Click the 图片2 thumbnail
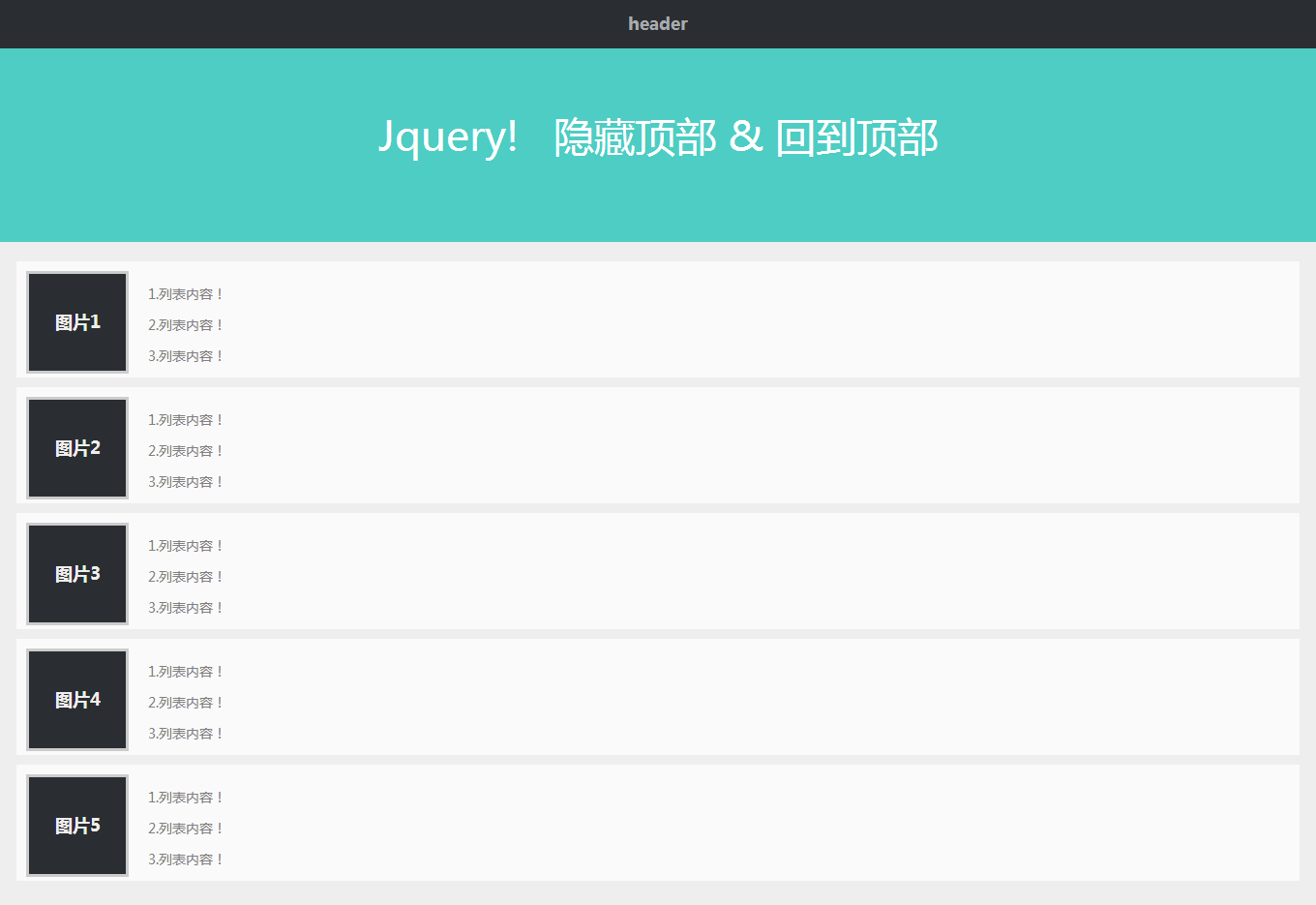Image resolution: width=1316 pixels, height=905 pixels. click(77, 448)
